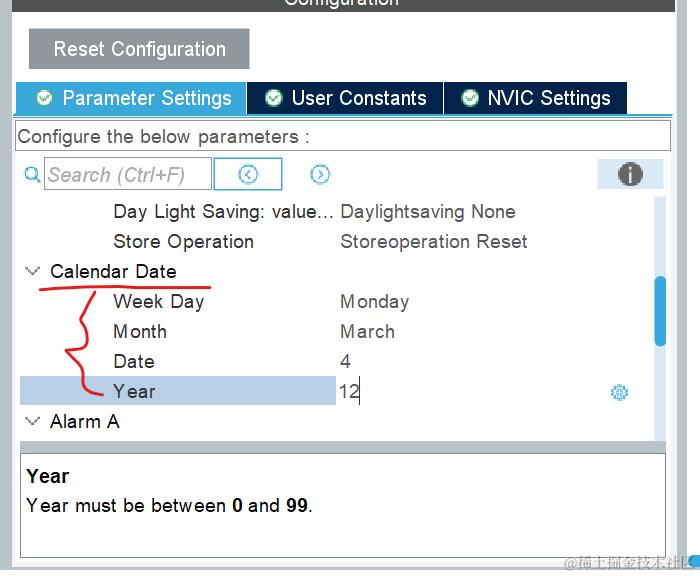Switch to NVIC Settings tab
Screen dimensions: 700x576
click(548, 98)
